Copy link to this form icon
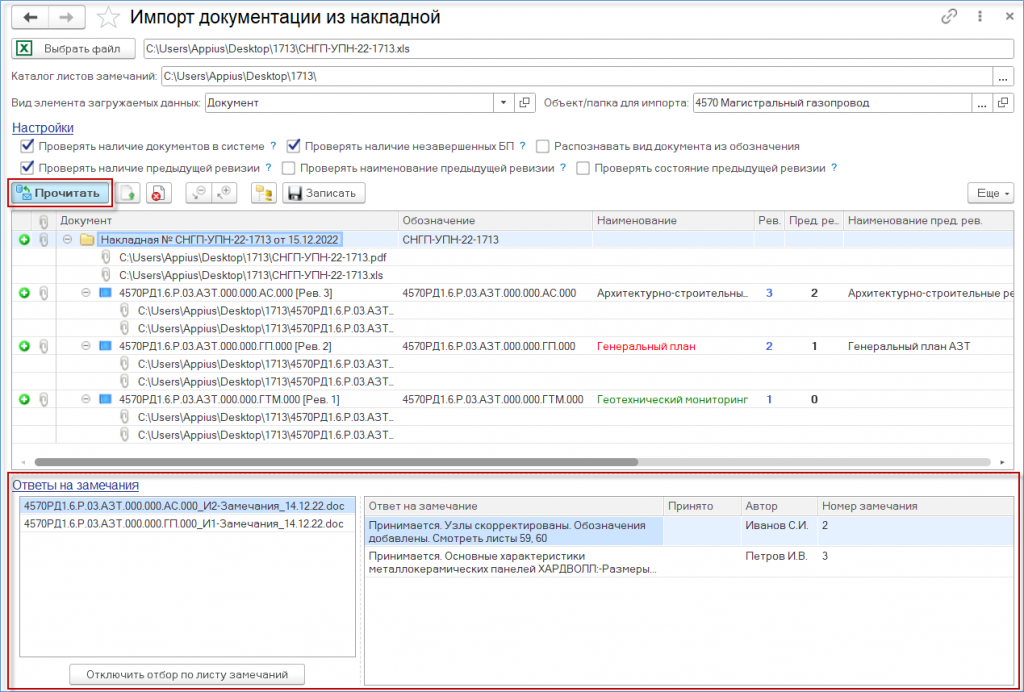 click(949, 17)
